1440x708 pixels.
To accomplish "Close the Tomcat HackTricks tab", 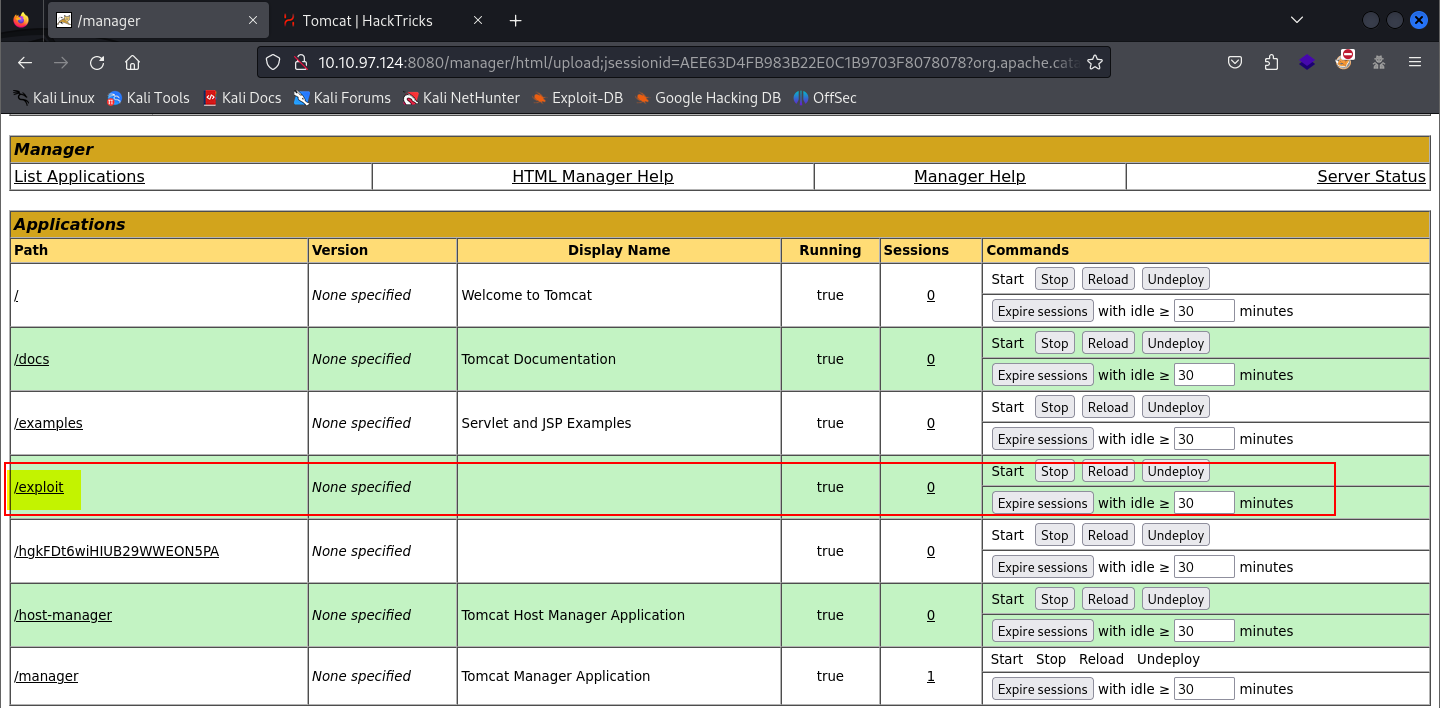I will click(477, 20).
